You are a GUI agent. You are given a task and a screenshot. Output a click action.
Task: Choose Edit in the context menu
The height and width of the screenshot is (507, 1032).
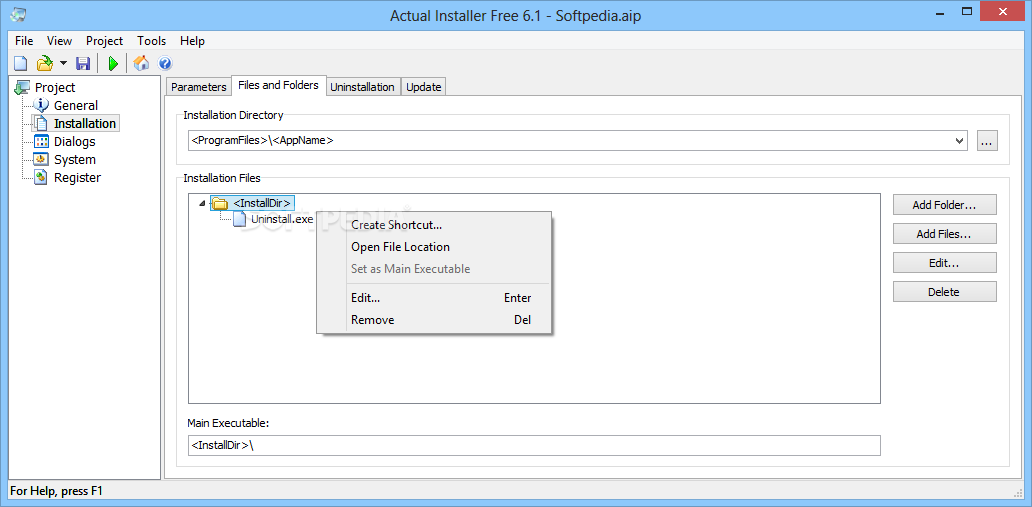tap(434, 298)
